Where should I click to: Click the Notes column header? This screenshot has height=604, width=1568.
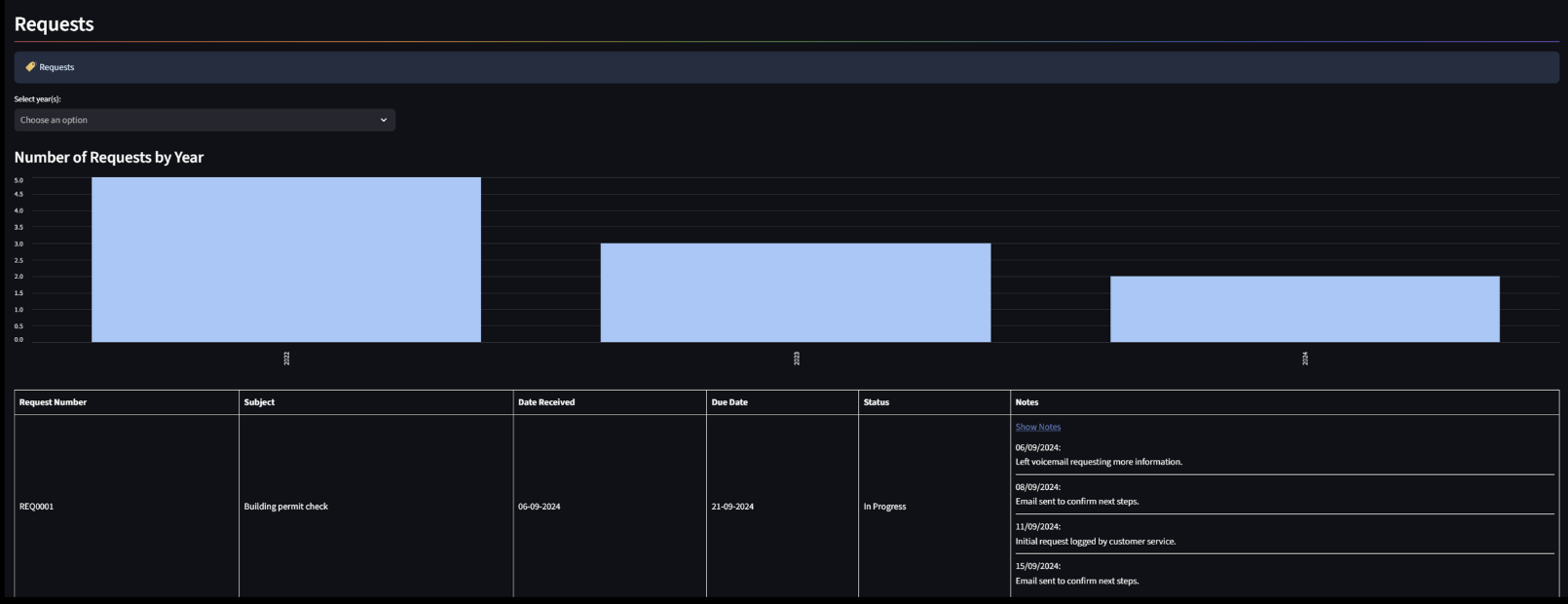1027,402
